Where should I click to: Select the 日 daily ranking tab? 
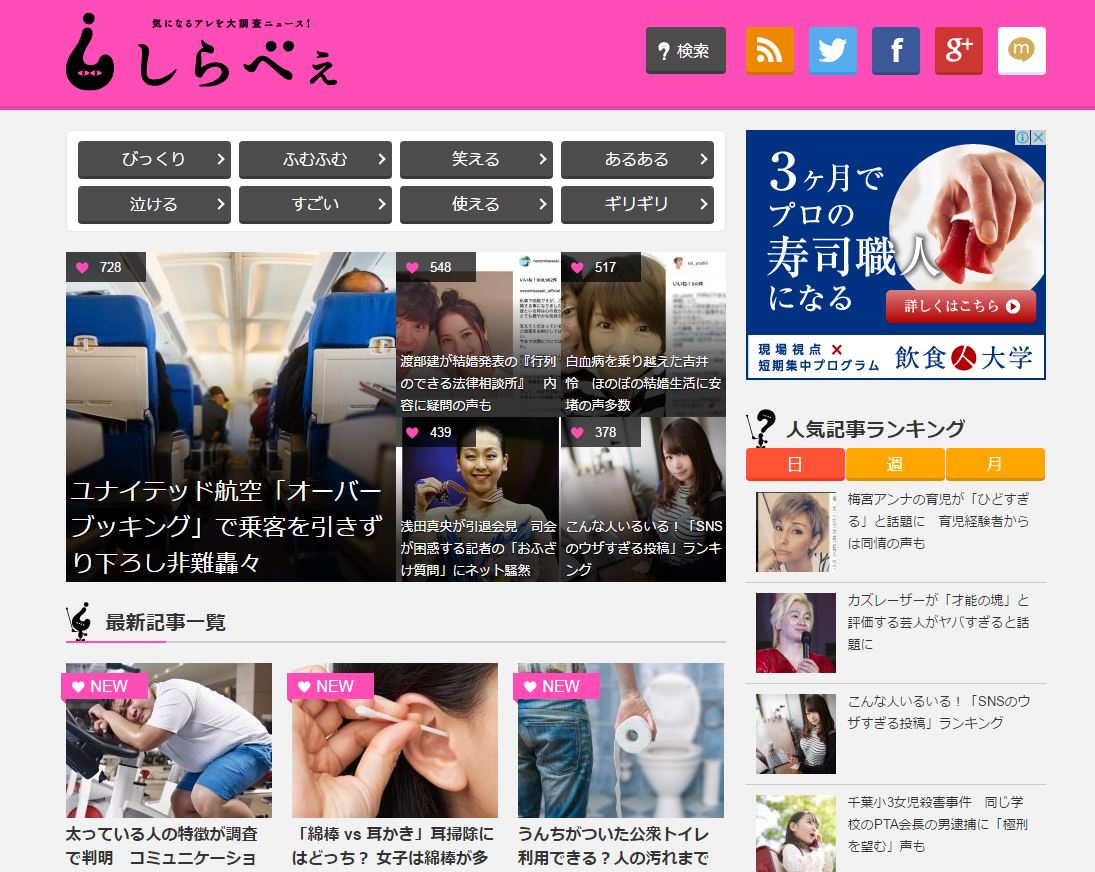(795, 465)
